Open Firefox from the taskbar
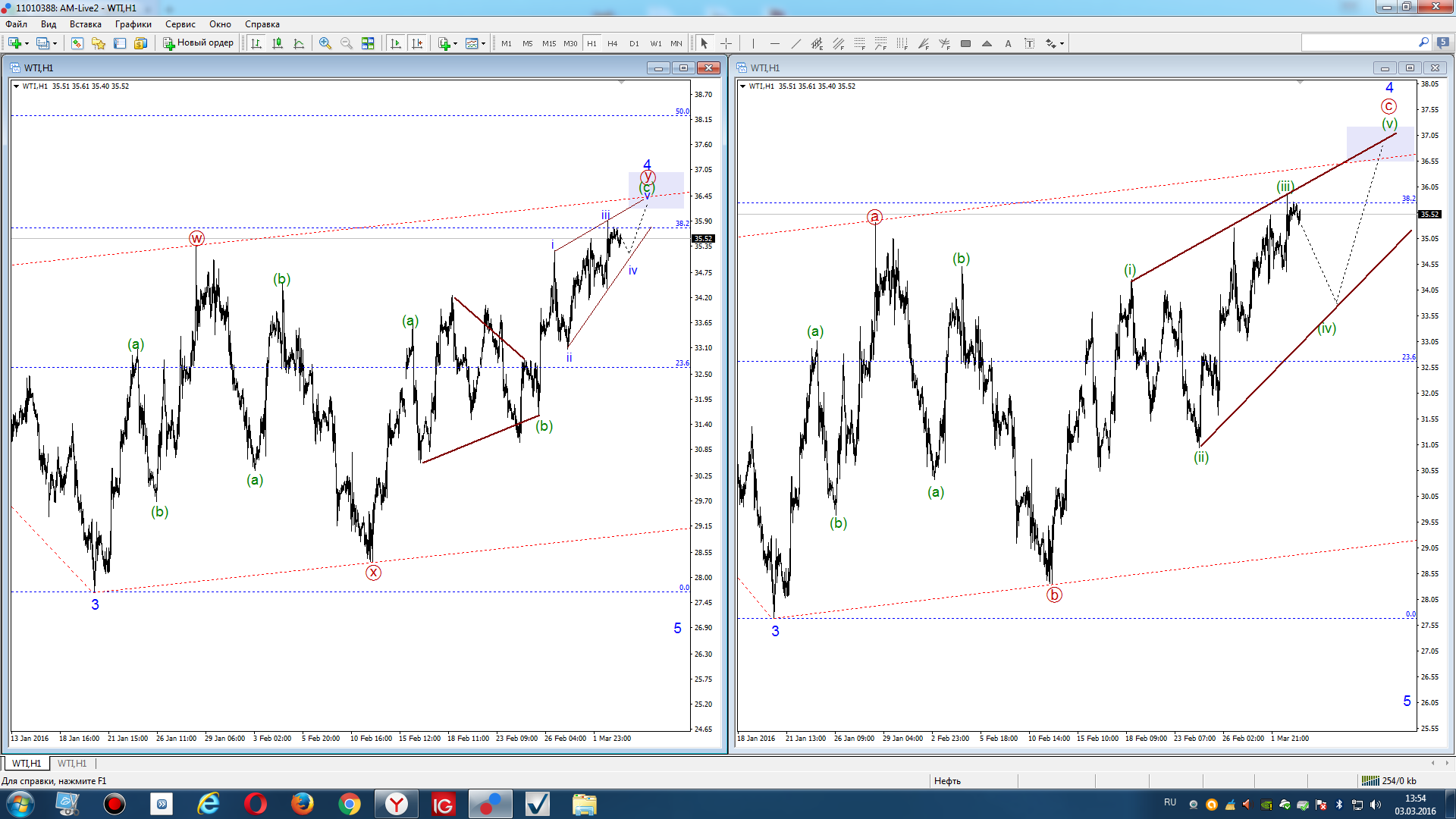 302,804
